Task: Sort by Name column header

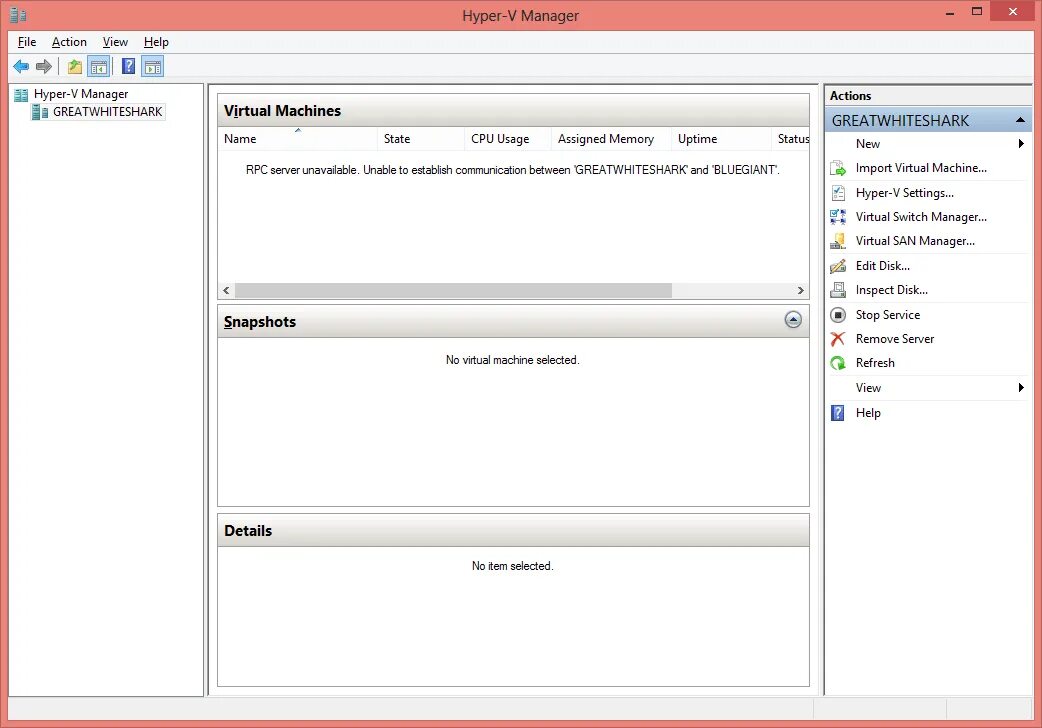Action: click(x=298, y=139)
